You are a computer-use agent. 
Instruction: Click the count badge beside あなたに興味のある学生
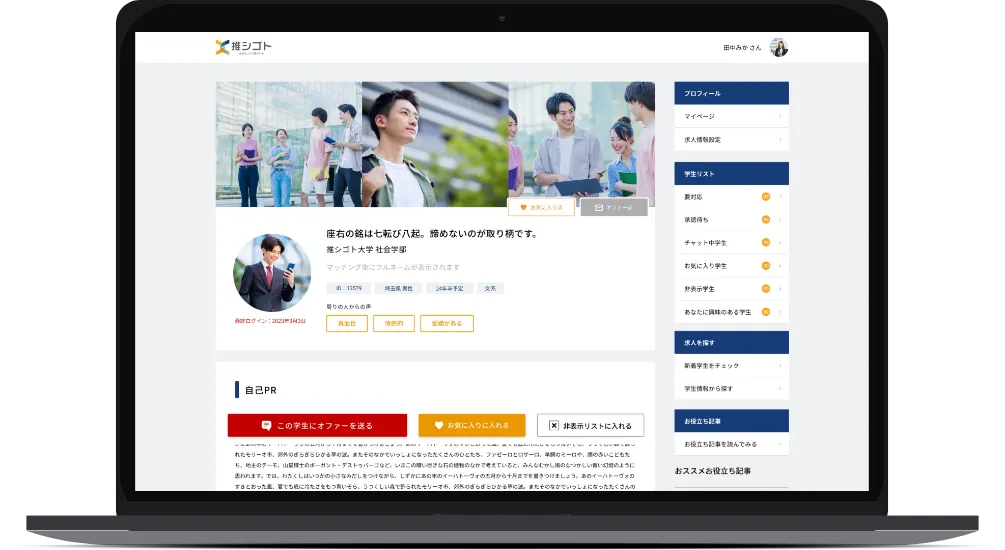pos(765,312)
